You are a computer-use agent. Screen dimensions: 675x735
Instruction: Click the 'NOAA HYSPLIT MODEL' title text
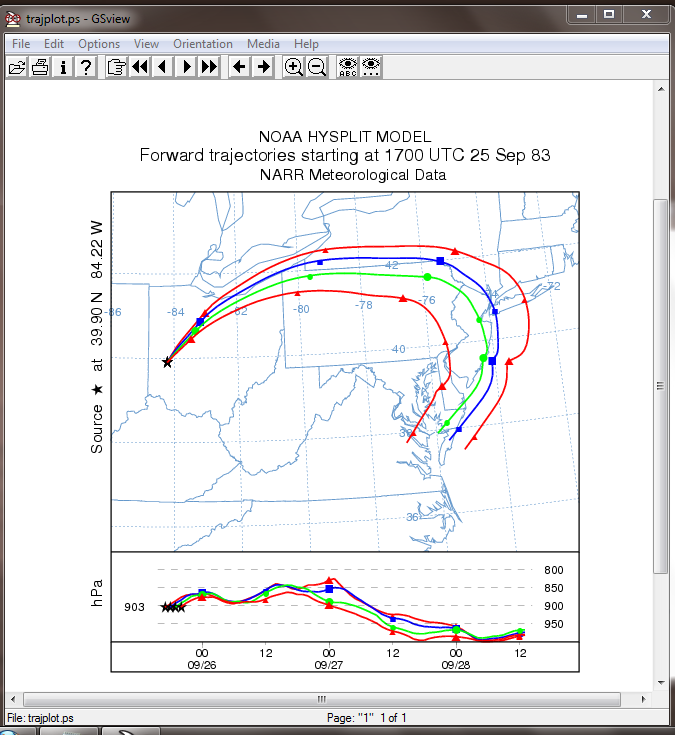pos(345,136)
